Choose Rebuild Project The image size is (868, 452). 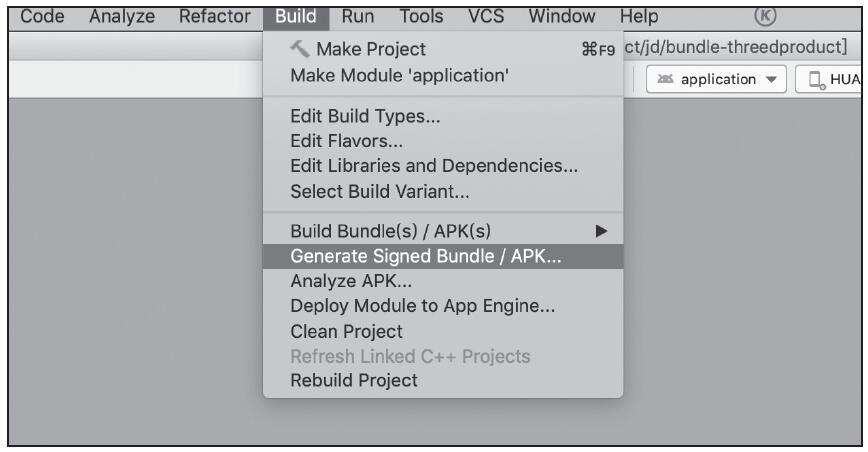pos(354,380)
